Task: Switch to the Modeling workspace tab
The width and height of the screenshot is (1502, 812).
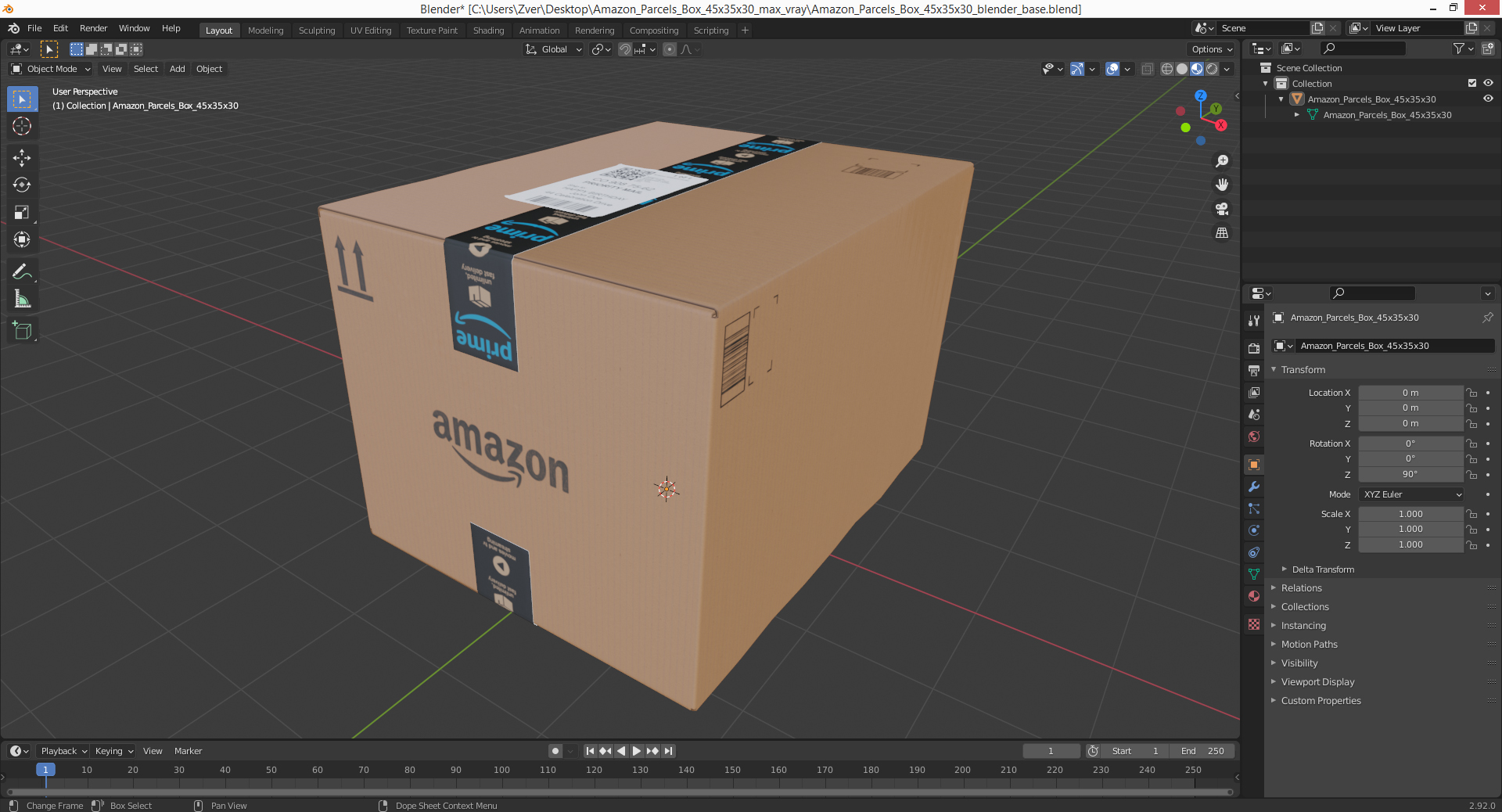Action: (265, 31)
